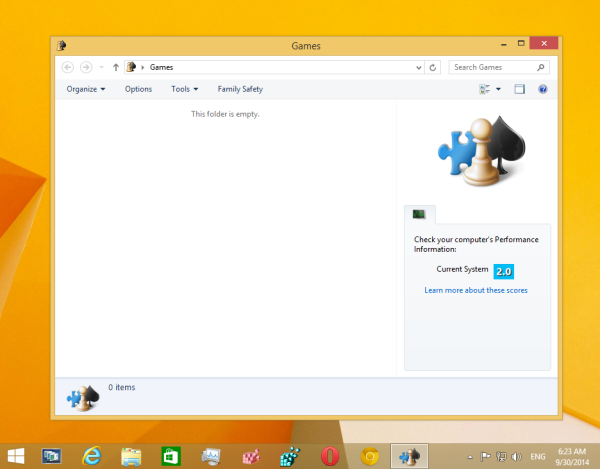This screenshot has width=600, height=469.
Task: Click the 0 items status text
Action: point(122,387)
